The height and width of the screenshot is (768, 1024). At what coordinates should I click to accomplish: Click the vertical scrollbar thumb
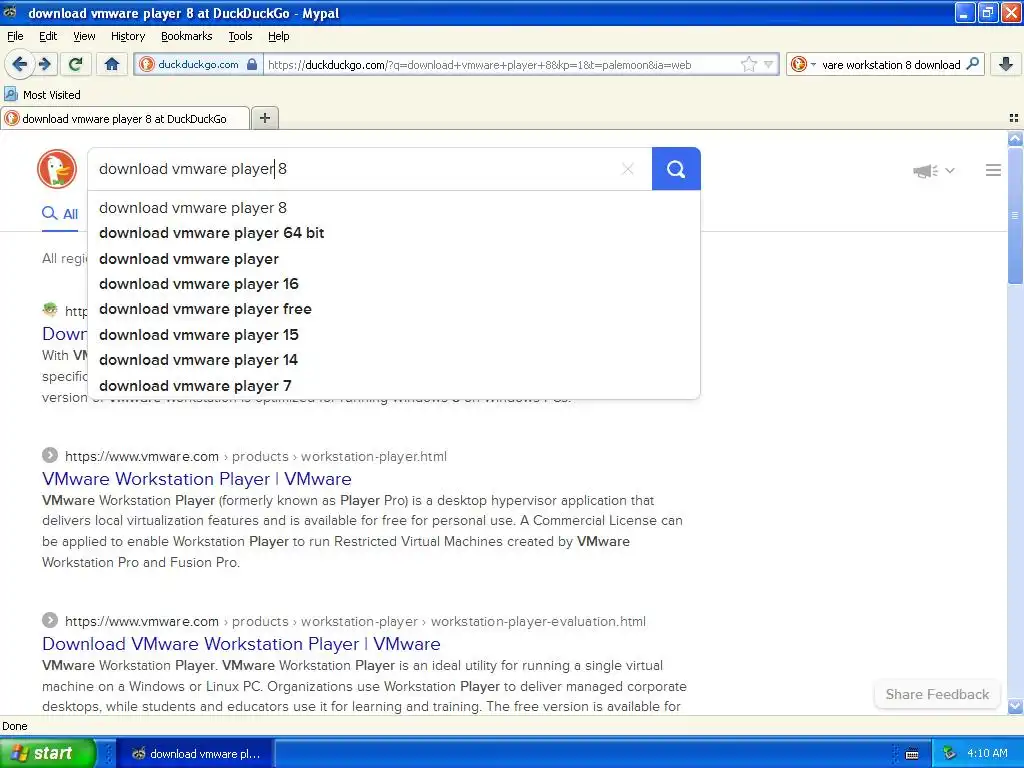[x=1015, y=216]
